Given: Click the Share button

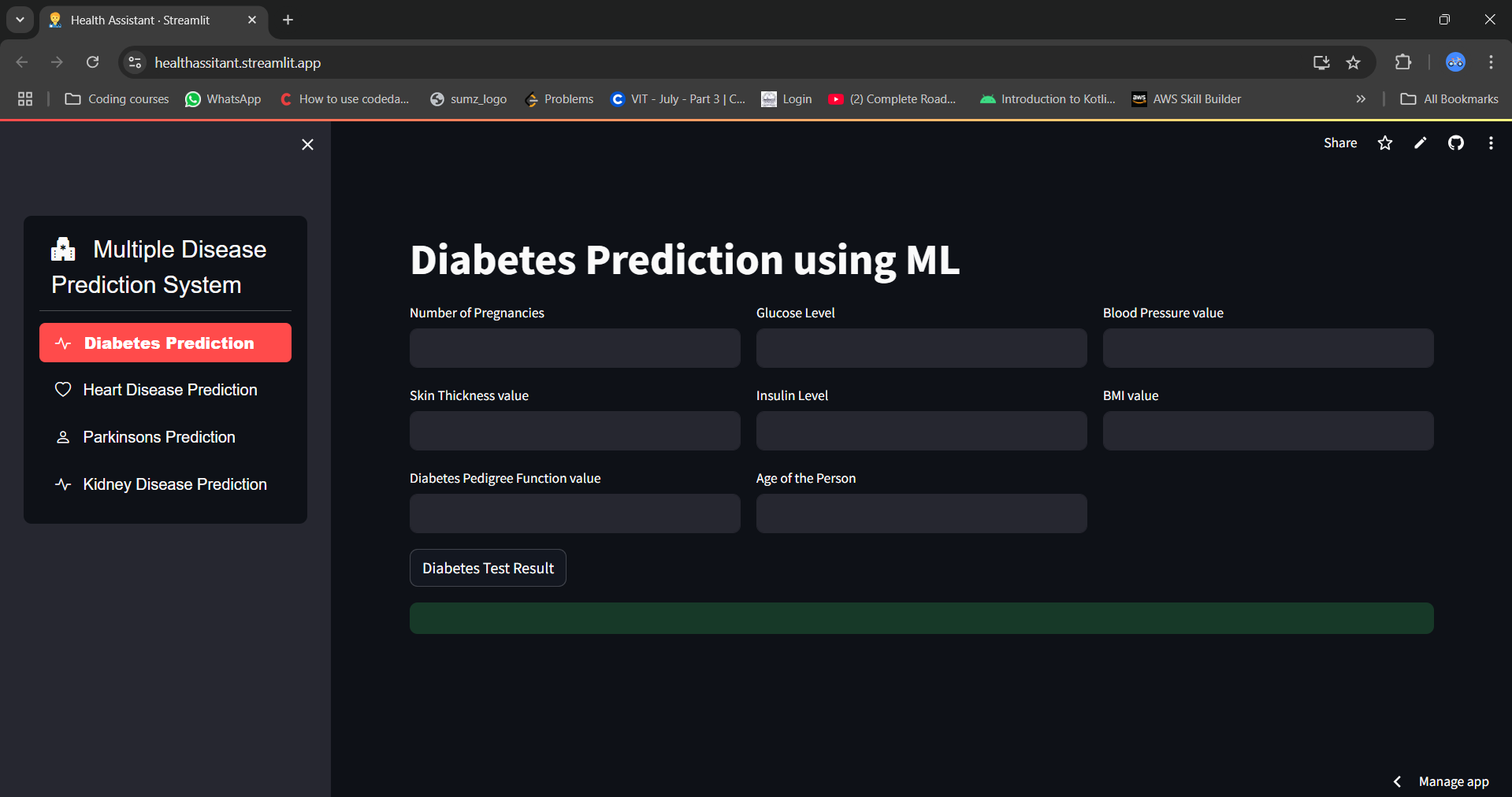Looking at the screenshot, I should pos(1339,143).
